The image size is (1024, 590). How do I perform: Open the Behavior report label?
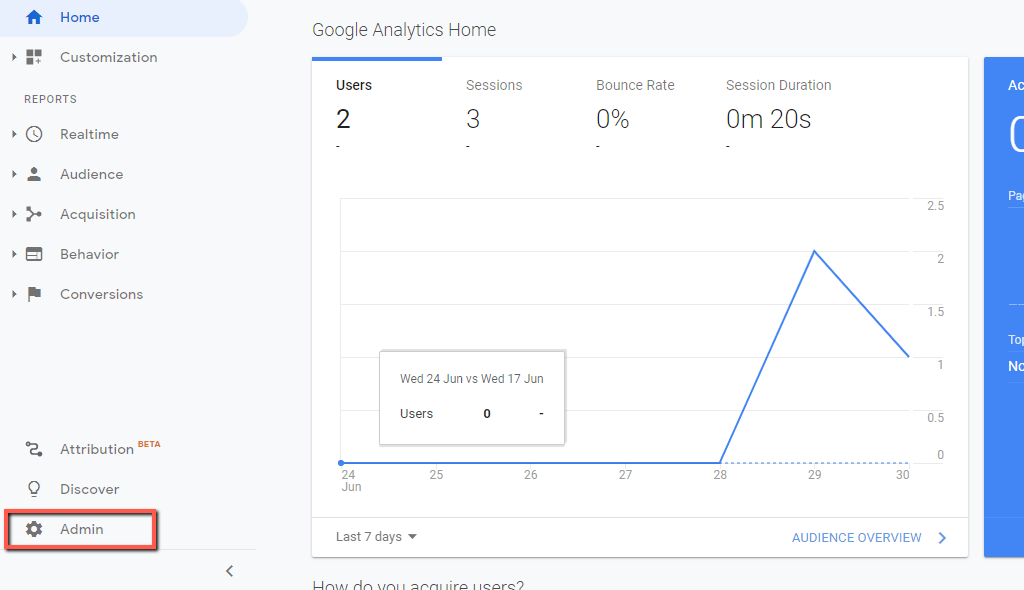[x=89, y=254]
